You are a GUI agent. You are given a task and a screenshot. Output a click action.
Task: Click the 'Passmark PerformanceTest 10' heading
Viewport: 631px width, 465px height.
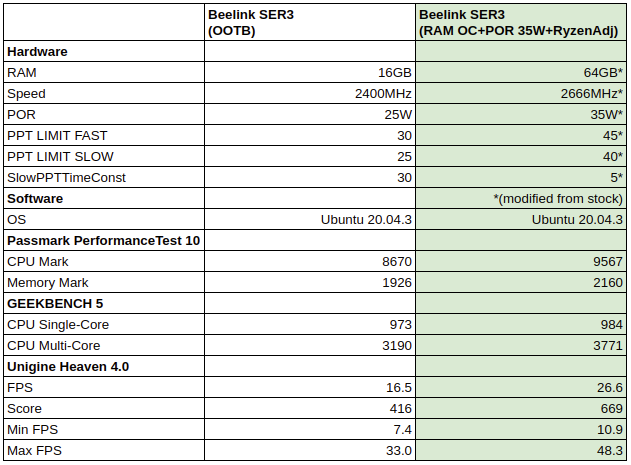(x=104, y=240)
